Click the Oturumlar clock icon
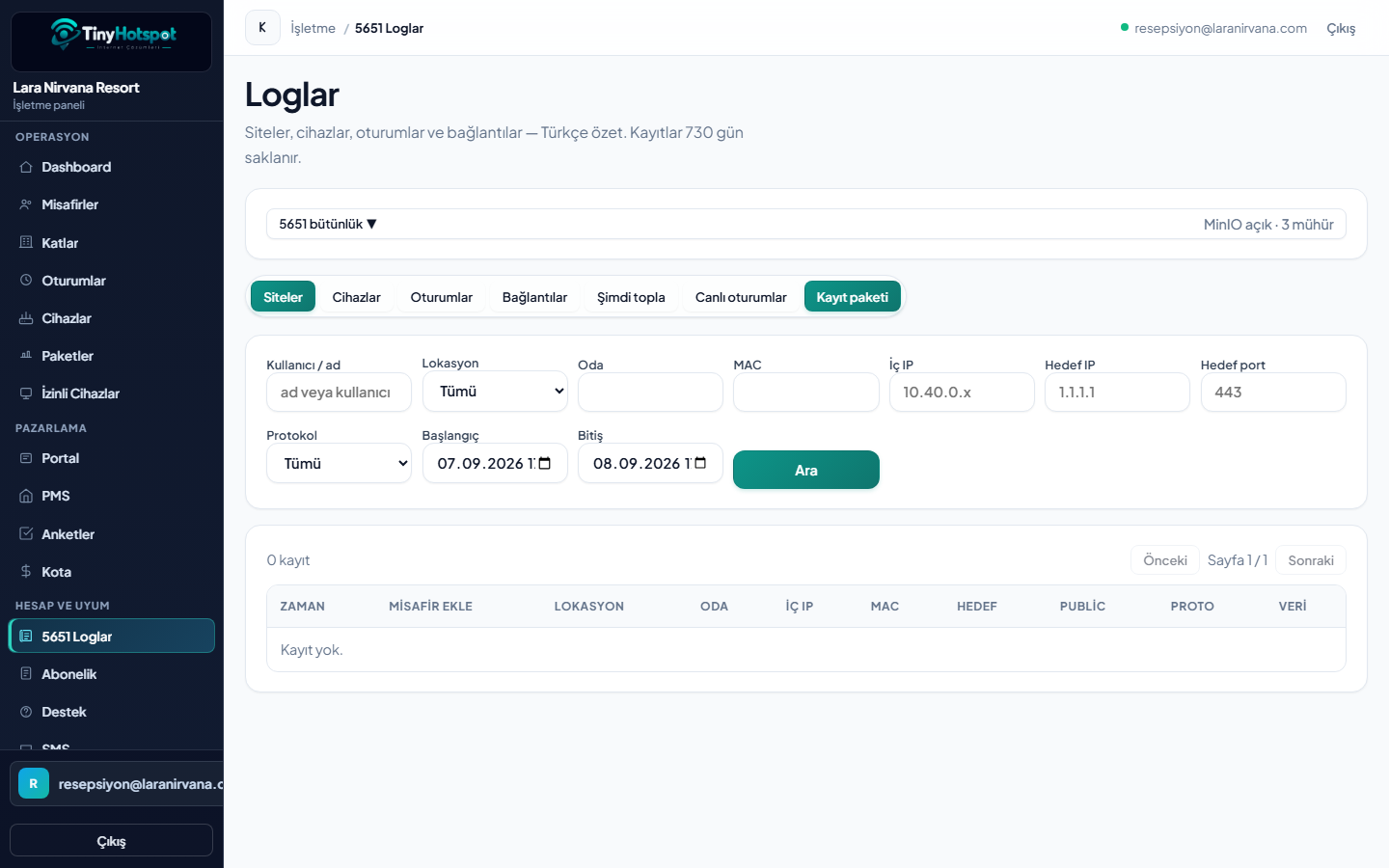 click(x=26, y=281)
